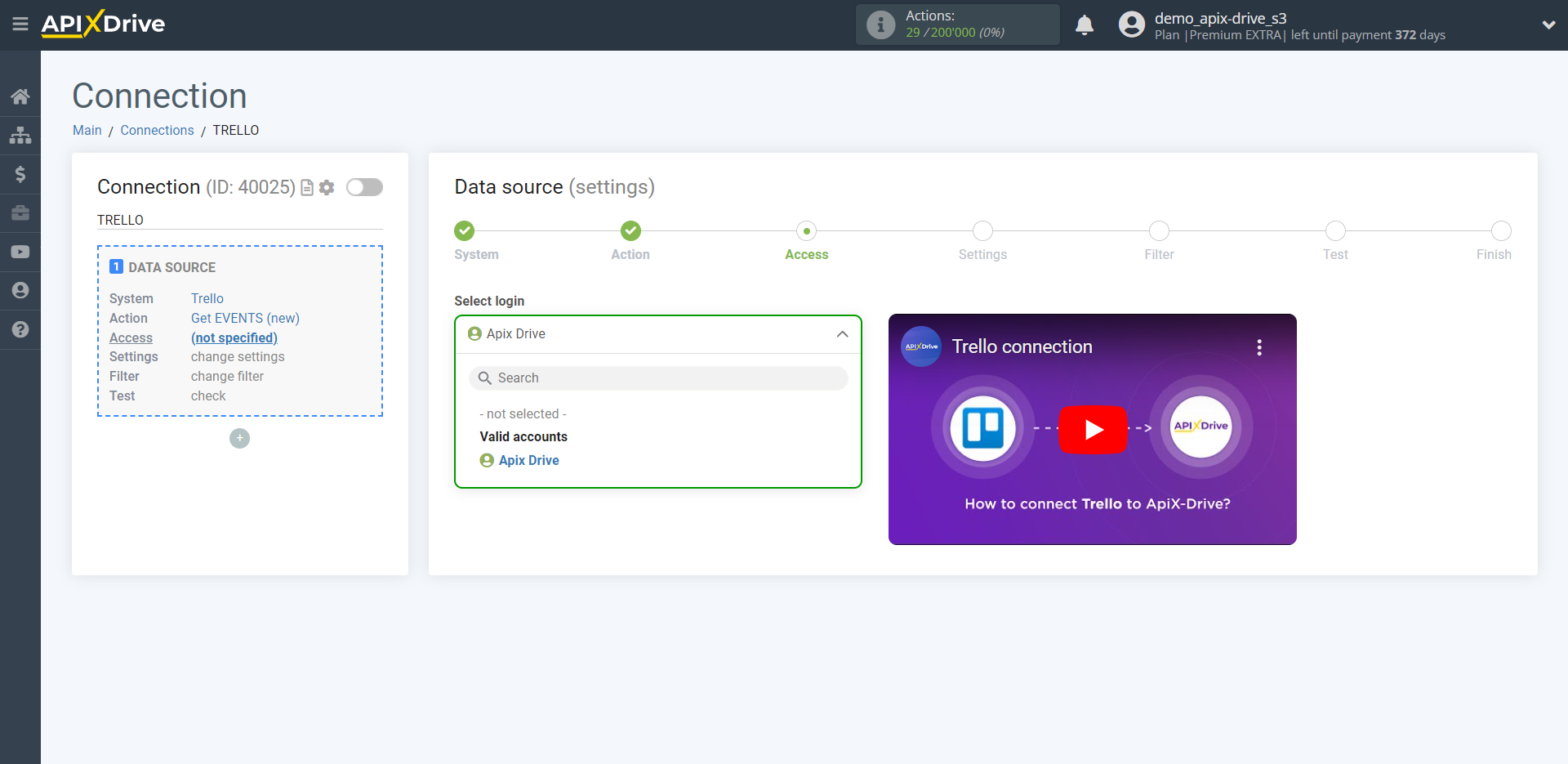Click the user avatar icon
The image size is (1568, 764).
pyautogui.click(x=1132, y=25)
